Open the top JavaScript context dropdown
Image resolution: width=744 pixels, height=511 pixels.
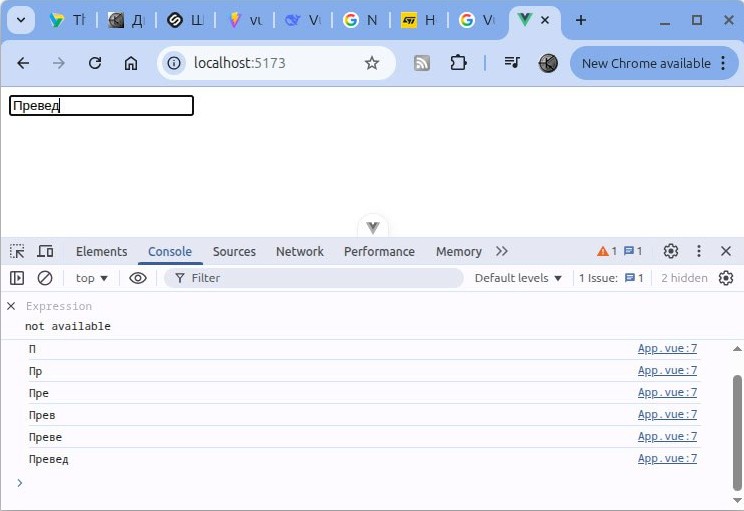92,278
